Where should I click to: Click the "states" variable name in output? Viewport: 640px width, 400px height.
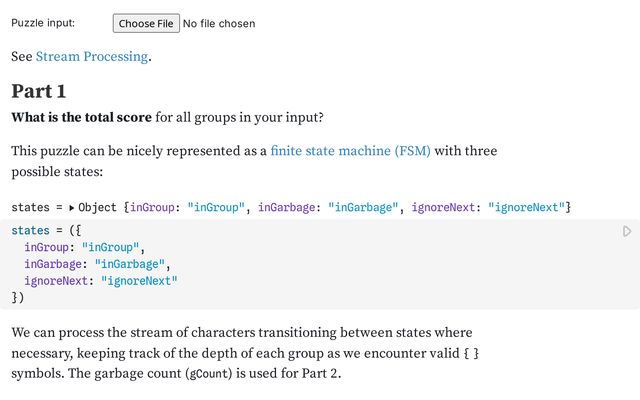(30, 208)
